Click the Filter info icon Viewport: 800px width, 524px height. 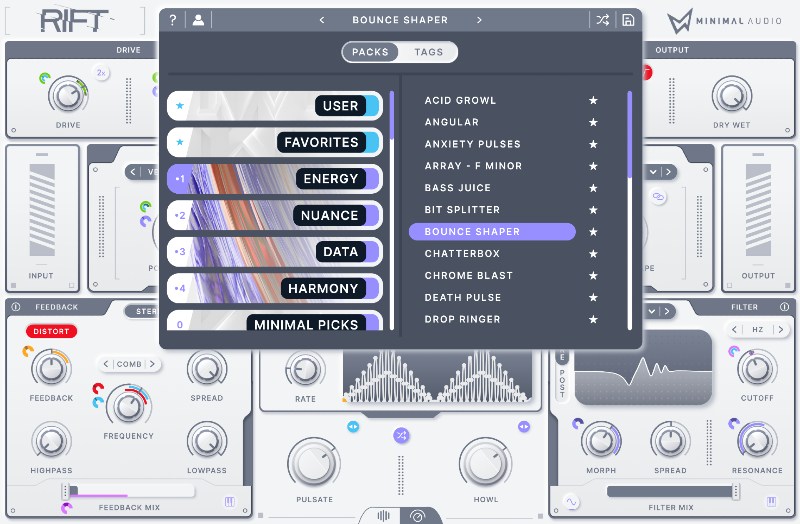pos(784,307)
